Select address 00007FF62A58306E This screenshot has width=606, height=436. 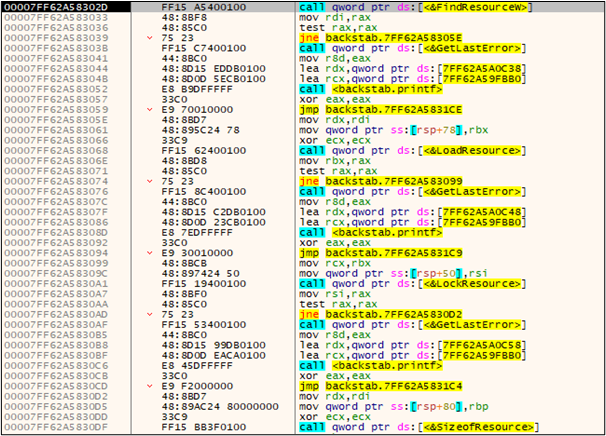point(56,161)
